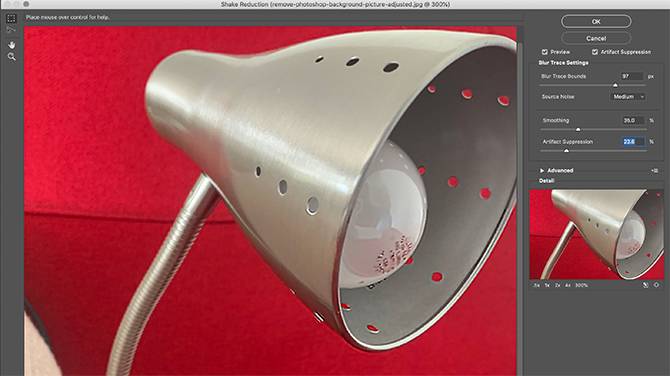Click the Cancel button
670x376 pixels.
pos(596,38)
